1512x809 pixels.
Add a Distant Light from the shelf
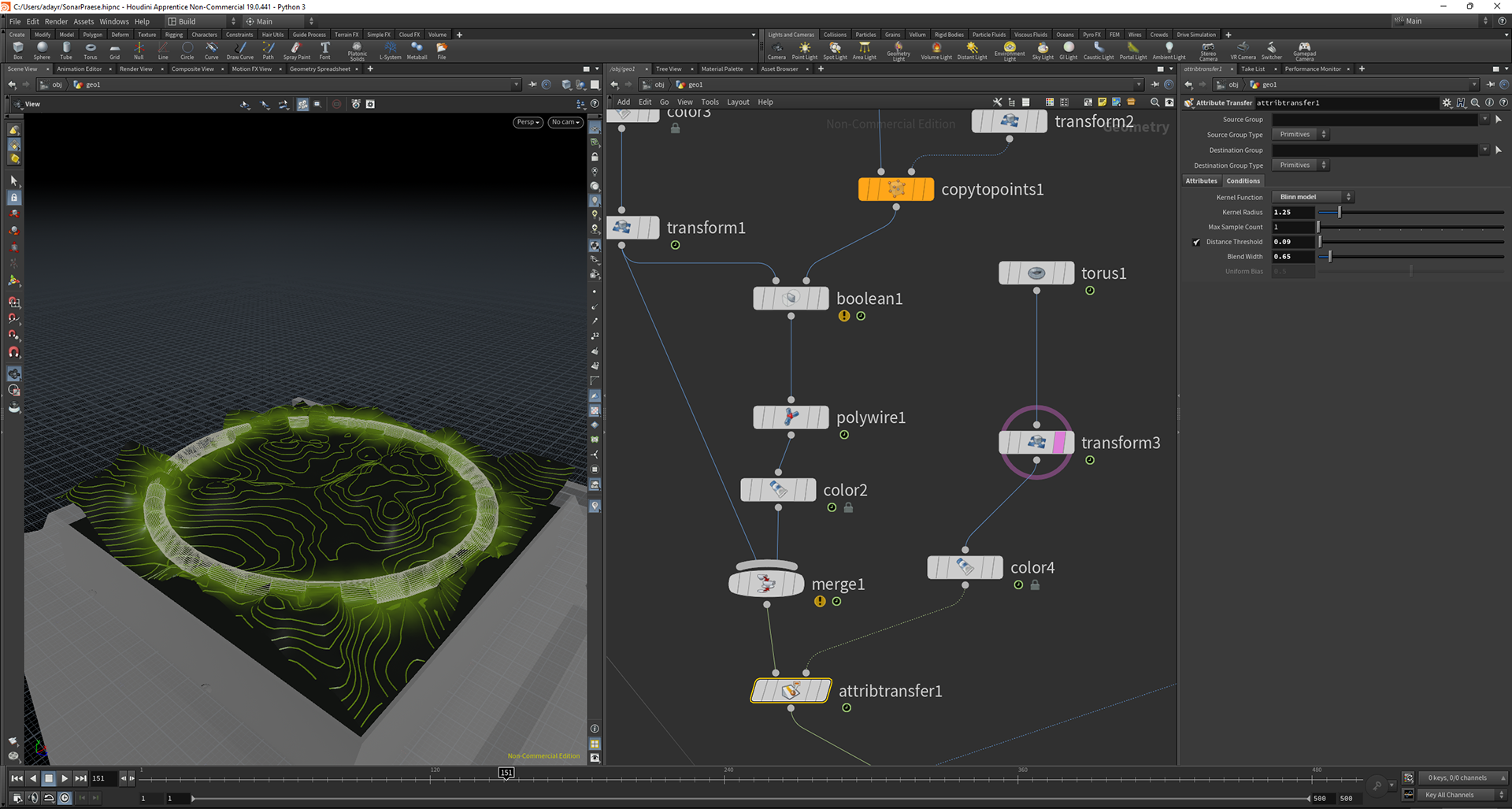972,50
